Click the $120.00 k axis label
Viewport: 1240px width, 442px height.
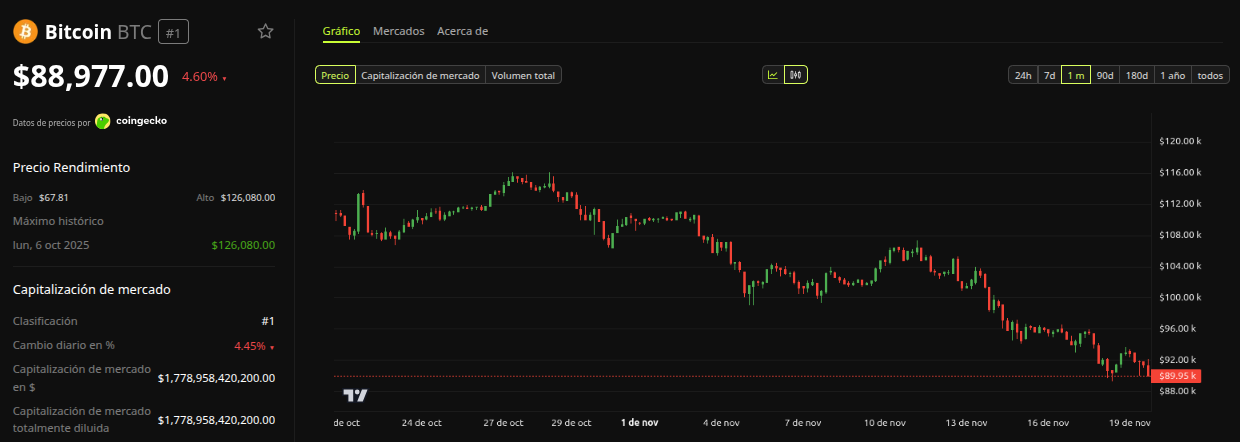tap(1179, 141)
